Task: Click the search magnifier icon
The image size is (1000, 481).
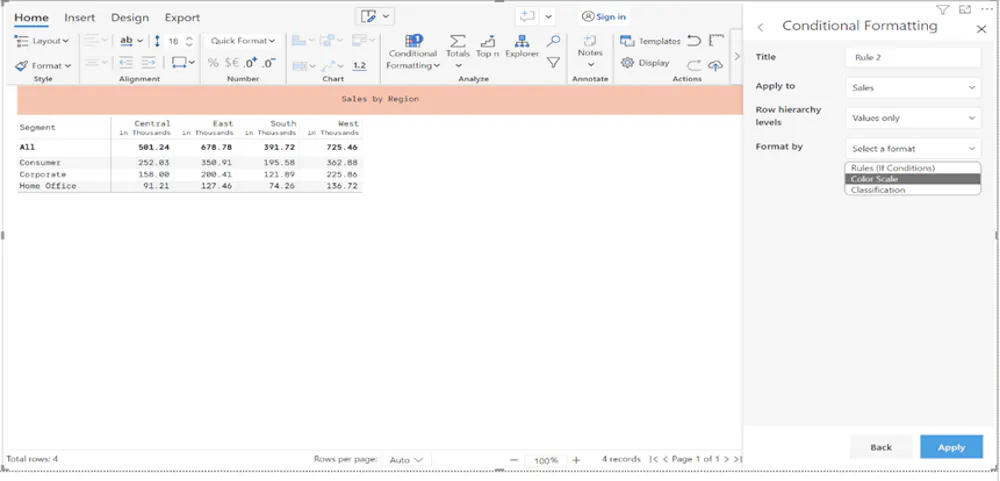Action: click(x=554, y=41)
